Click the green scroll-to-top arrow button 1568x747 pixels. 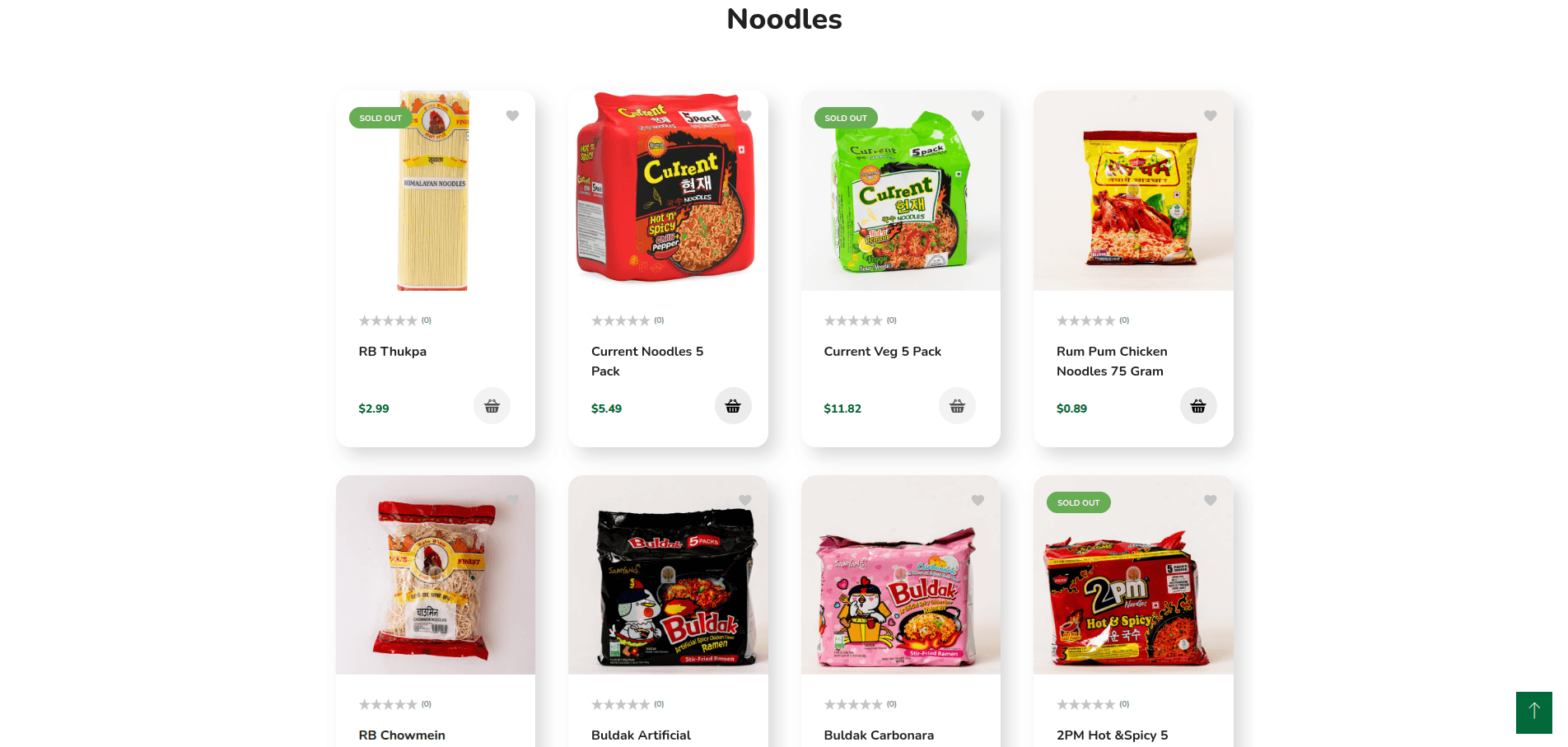coord(1534,712)
